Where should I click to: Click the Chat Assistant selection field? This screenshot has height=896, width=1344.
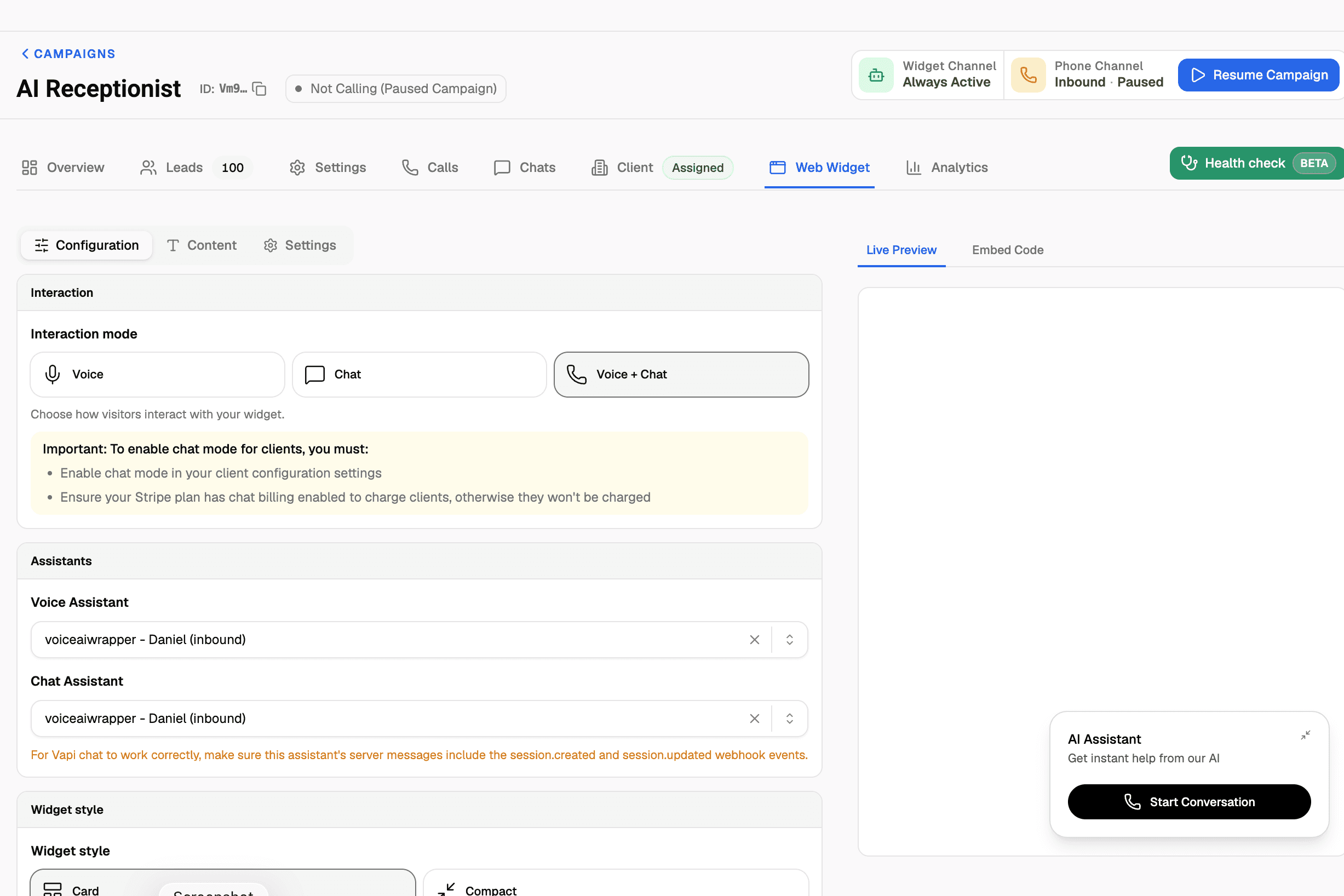pos(419,719)
